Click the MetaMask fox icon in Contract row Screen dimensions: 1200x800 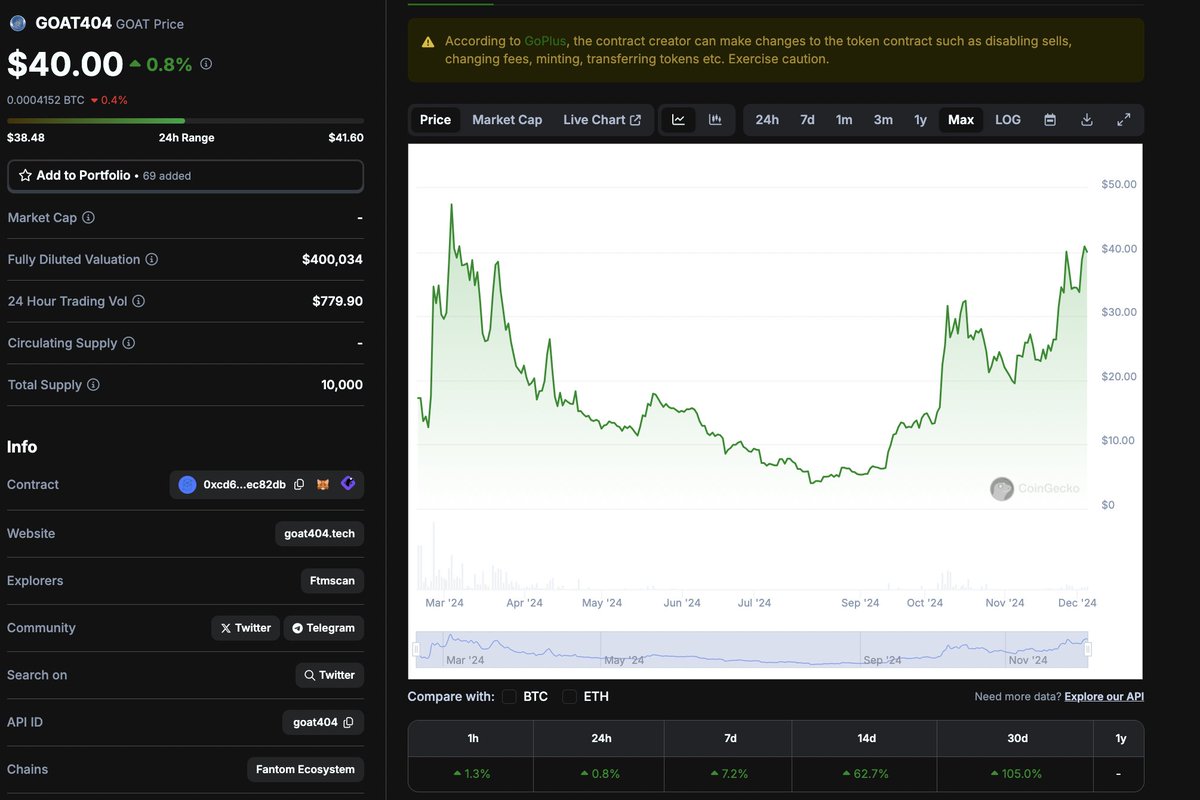coord(323,485)
